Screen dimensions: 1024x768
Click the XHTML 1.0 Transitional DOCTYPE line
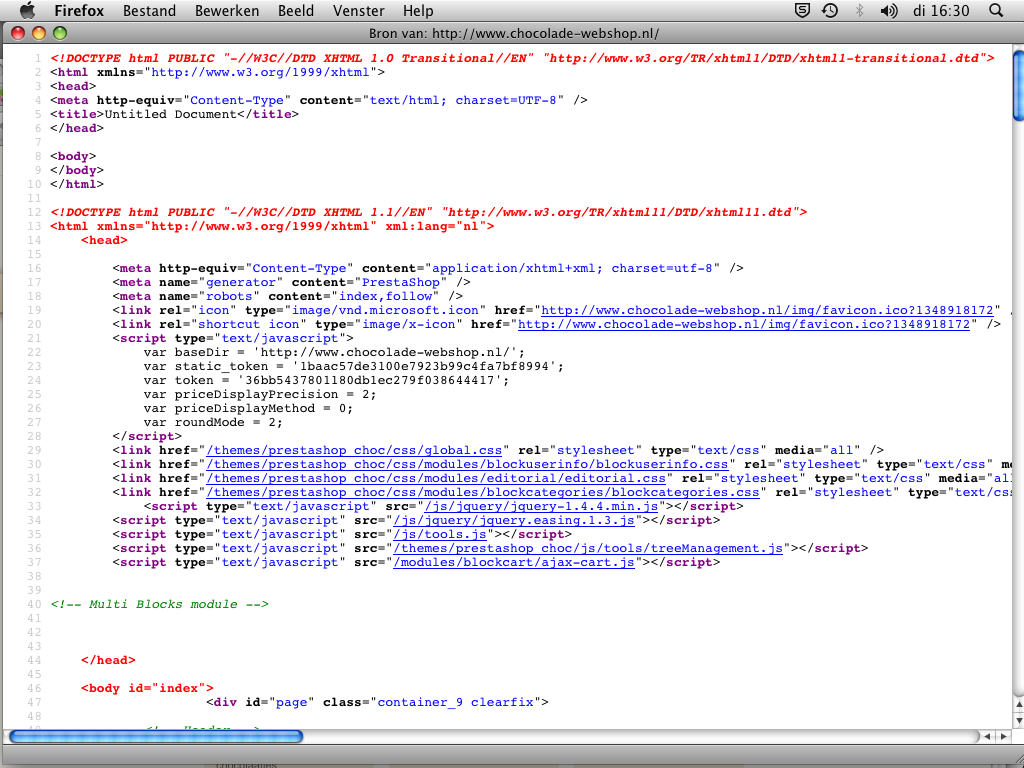[x=522, y=58]
